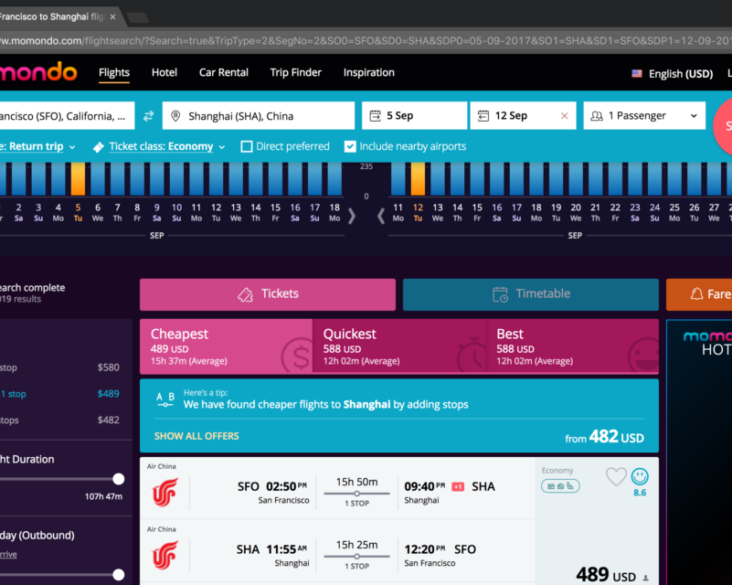The height and width of the screenshot is (585, 732).
Task: Click the A-B stops tip icon
Action: tap(165, 400)
